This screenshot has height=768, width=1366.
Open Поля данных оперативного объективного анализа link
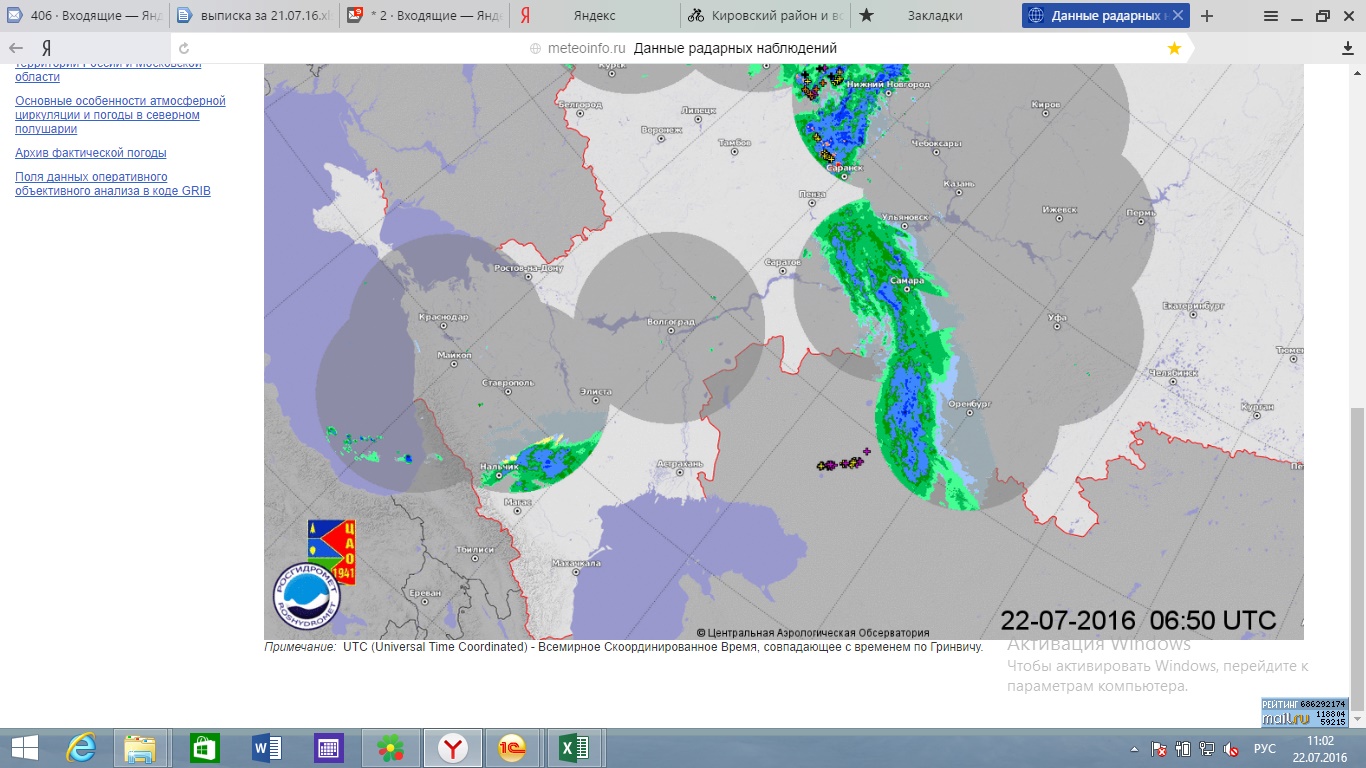pos(113,184)
